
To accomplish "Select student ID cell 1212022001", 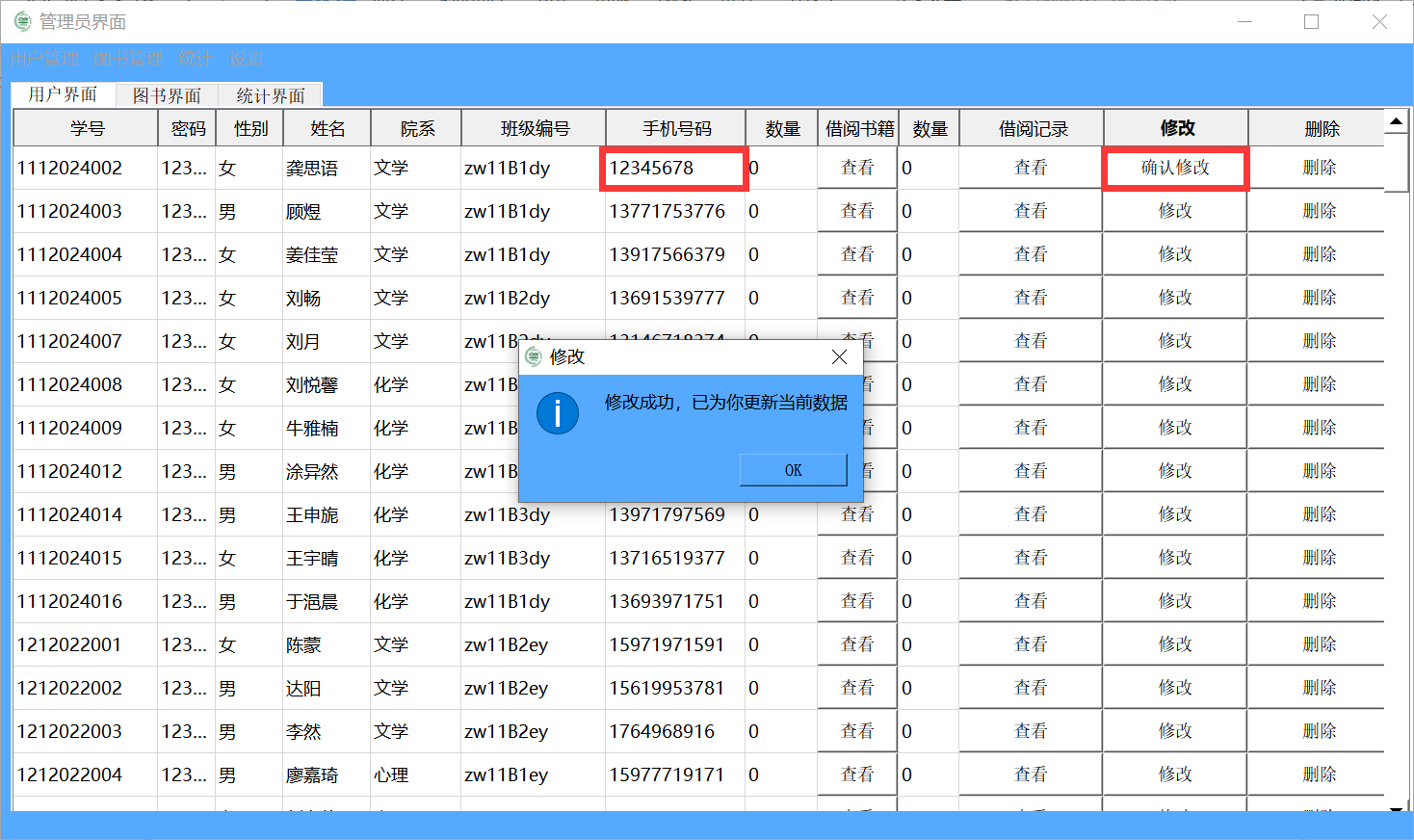I will click(86, 644).
